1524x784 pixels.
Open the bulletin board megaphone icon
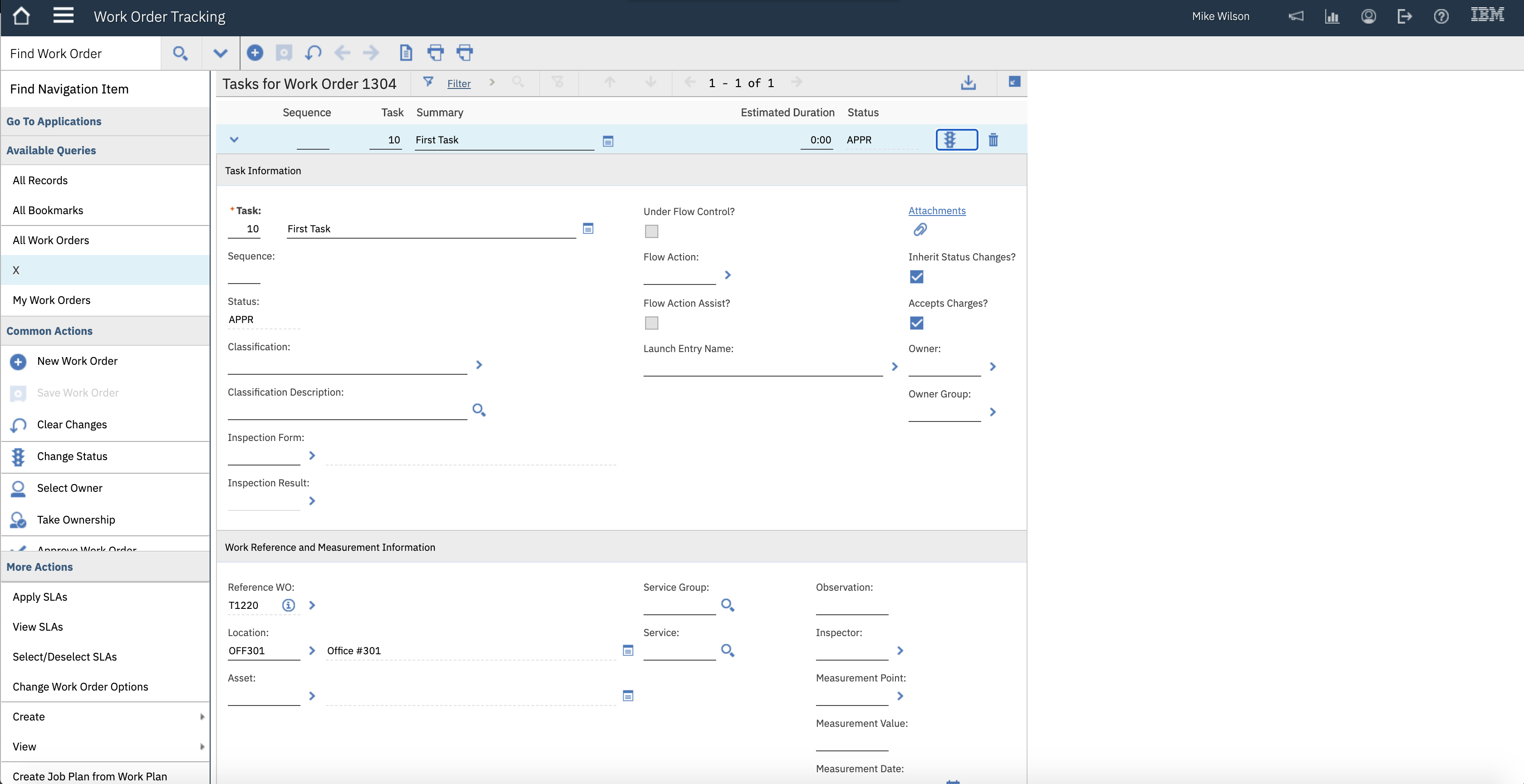(x=1296, y=16)
